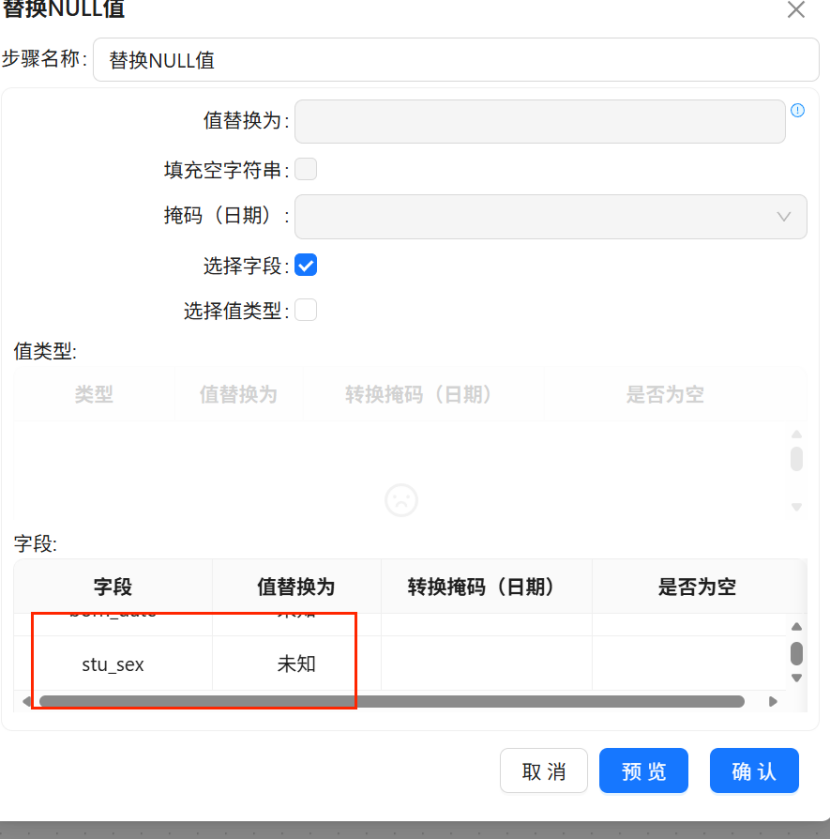
Task: Click 值替换为 header in 字段 table
Action: (296, 586)
